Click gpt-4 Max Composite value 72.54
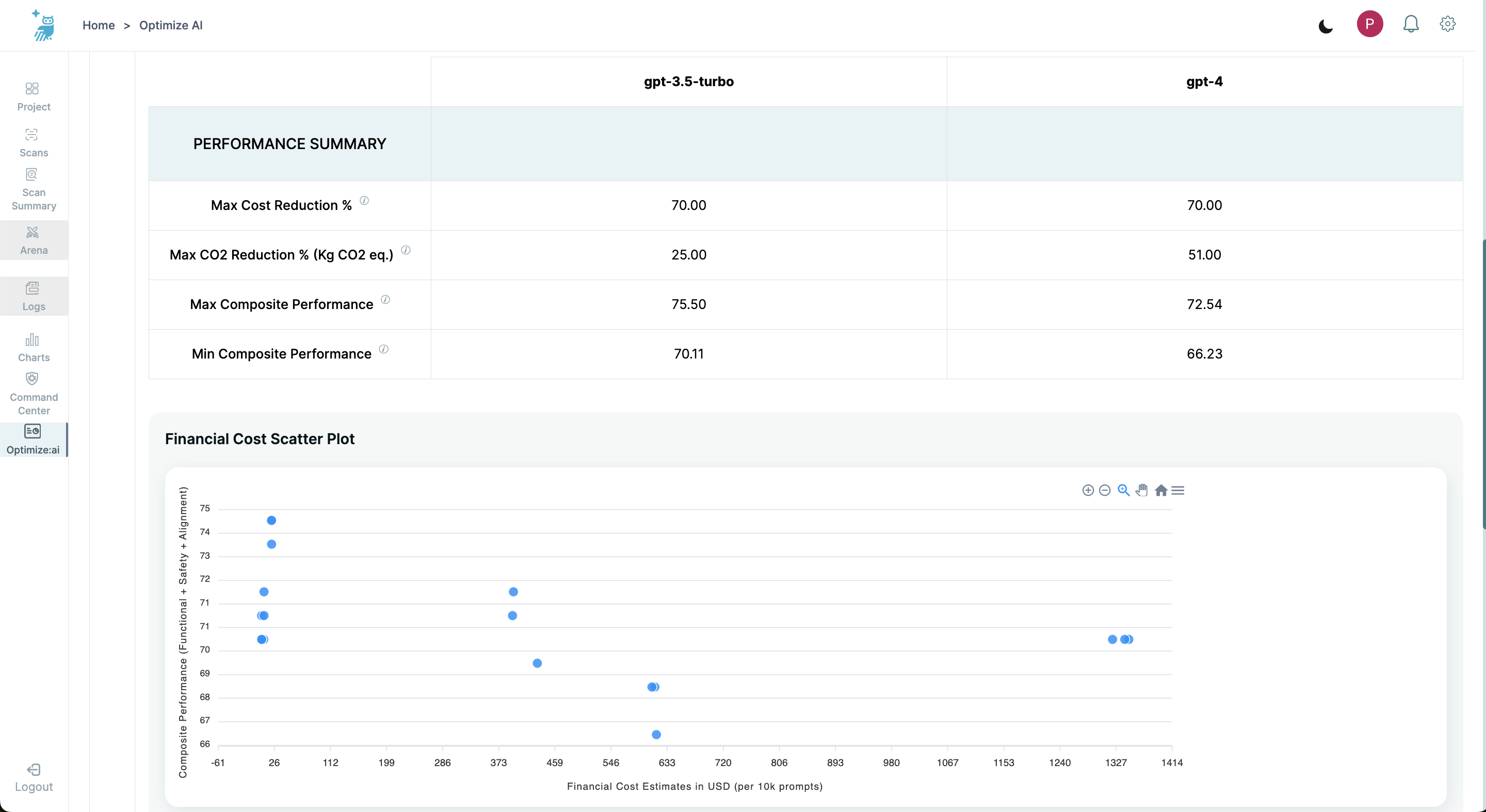Screen dimensions: 1486x812 tap(1204, 304)
